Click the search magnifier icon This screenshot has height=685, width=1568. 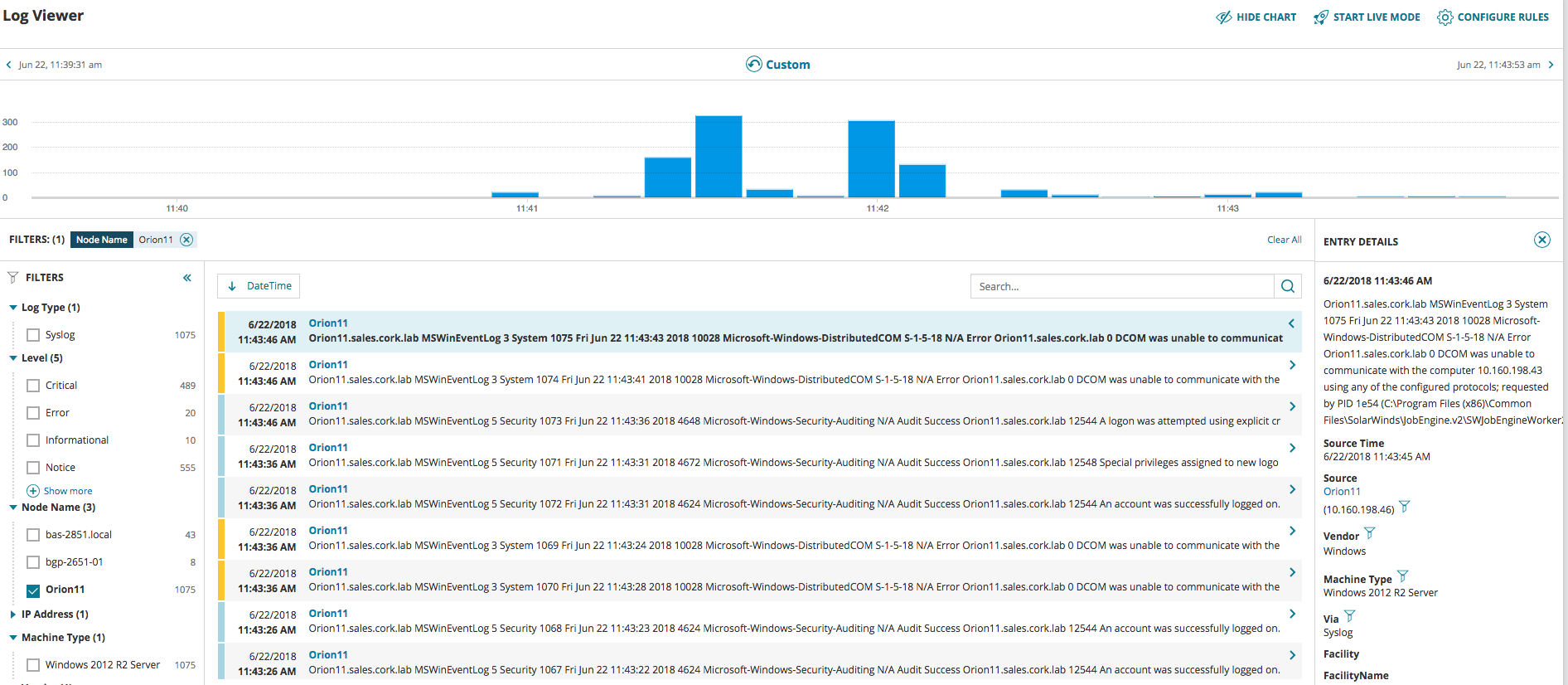tap(1287, 286)
